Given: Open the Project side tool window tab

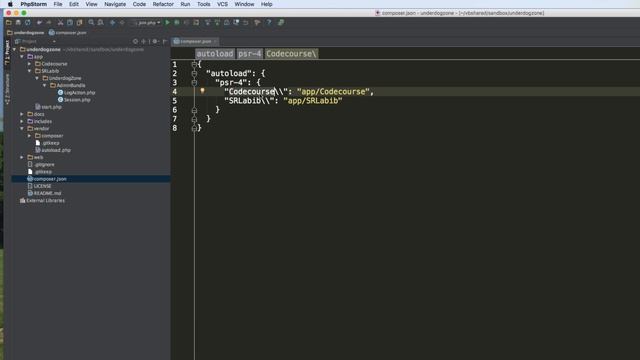Looking at the screenshot, I should 7,52.
